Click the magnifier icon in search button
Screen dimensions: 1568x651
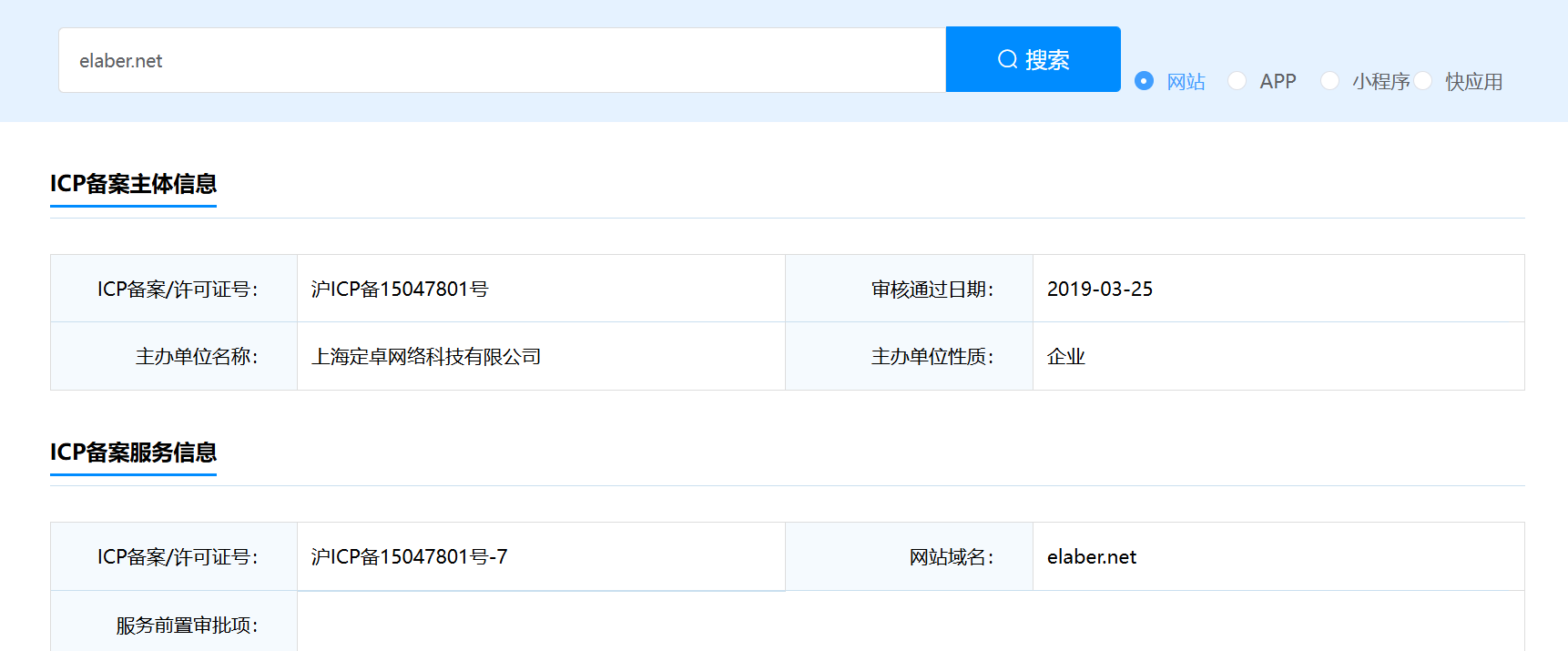coord(1007,59)
